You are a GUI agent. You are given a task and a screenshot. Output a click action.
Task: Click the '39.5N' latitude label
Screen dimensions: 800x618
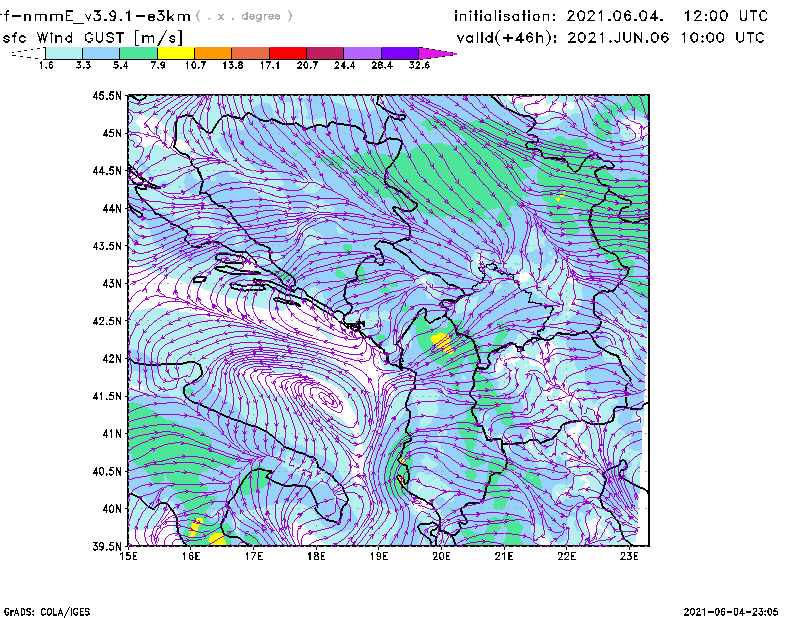click(x=107, y=546)
